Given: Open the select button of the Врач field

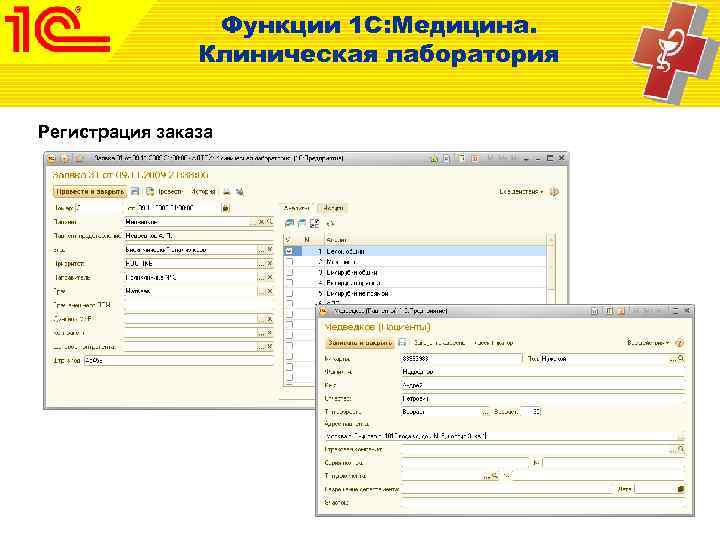Looking at the screenshot, I should tap(261, 292).
